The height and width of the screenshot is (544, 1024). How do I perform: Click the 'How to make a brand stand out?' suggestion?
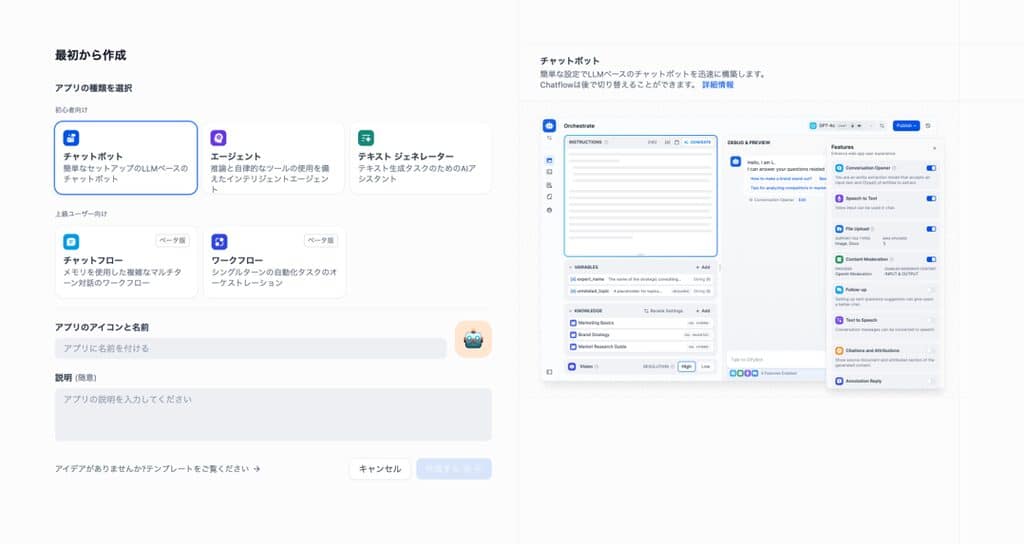coord(781,178)
